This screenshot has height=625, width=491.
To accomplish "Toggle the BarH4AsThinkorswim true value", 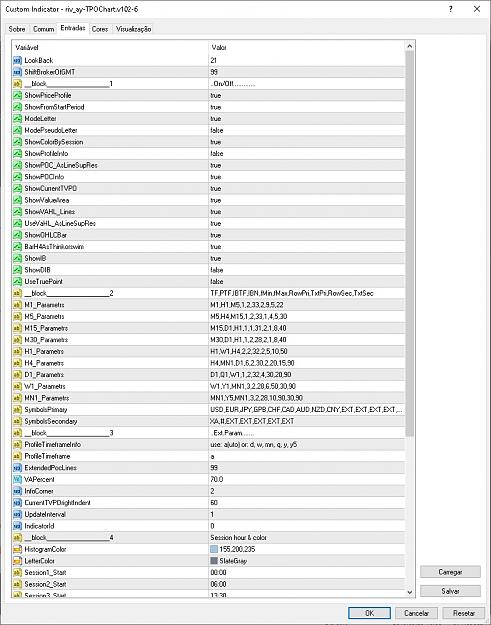I will [216, 247].
